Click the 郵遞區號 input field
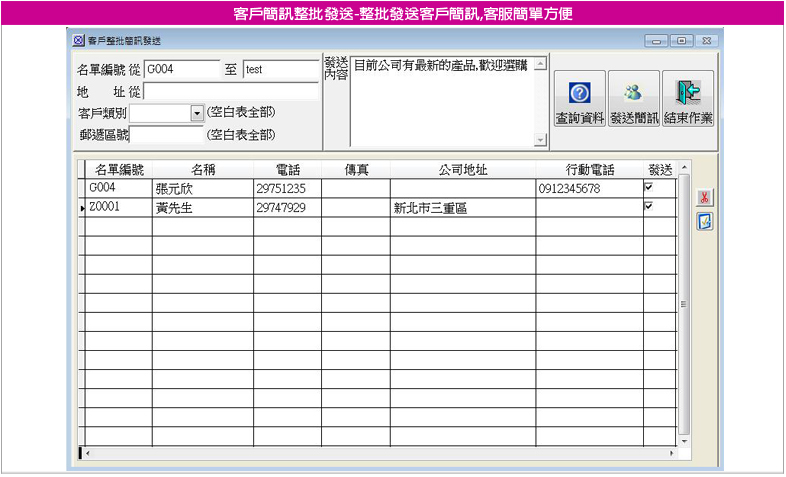 (167, 135)
